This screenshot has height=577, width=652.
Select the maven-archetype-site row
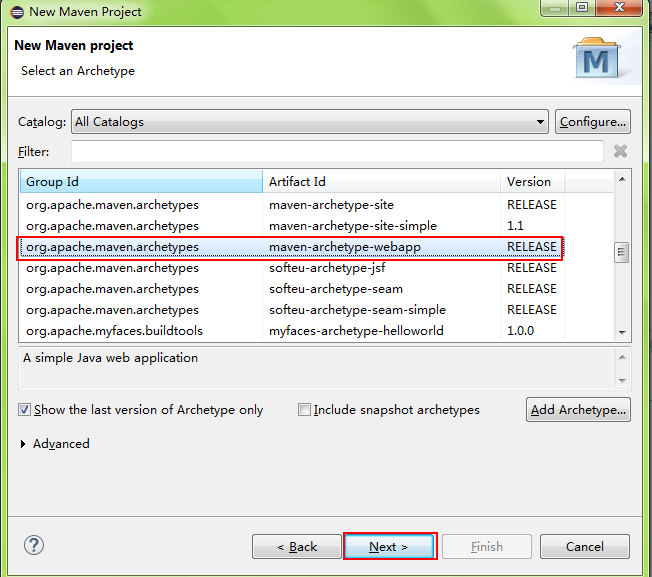pyautogui.click(x=291, y=205)
